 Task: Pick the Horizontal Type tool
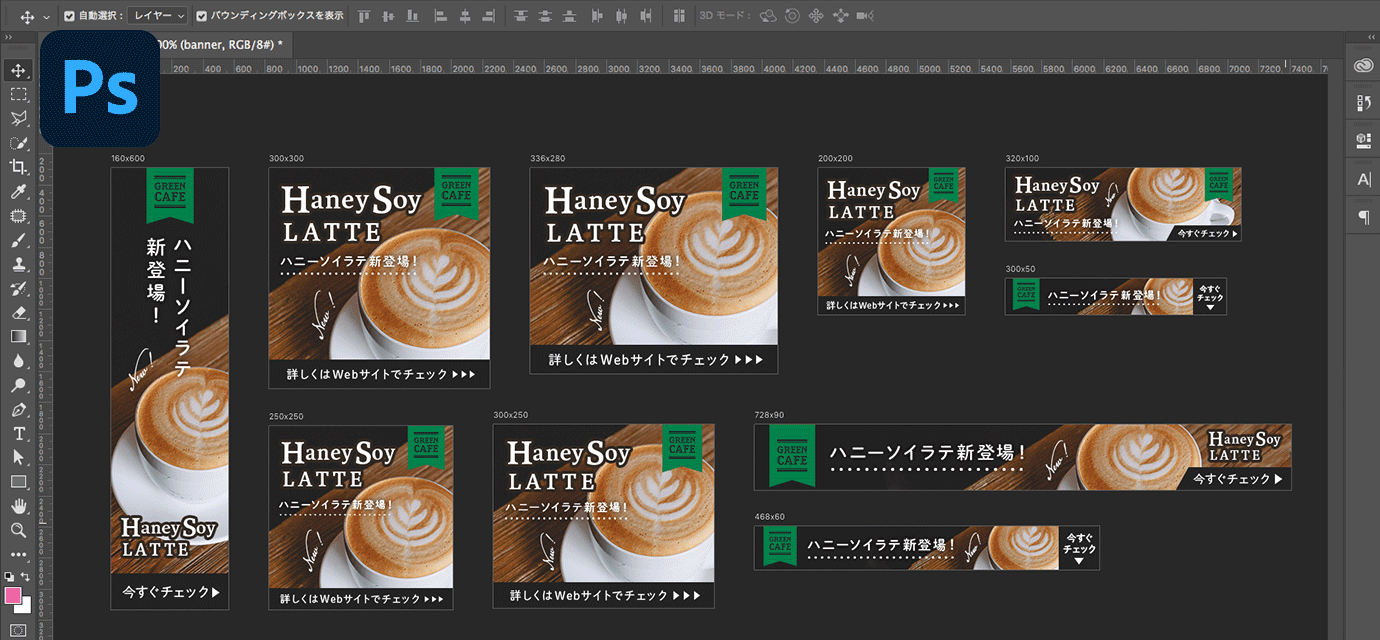pyautogui.click(x=18, y=433)
